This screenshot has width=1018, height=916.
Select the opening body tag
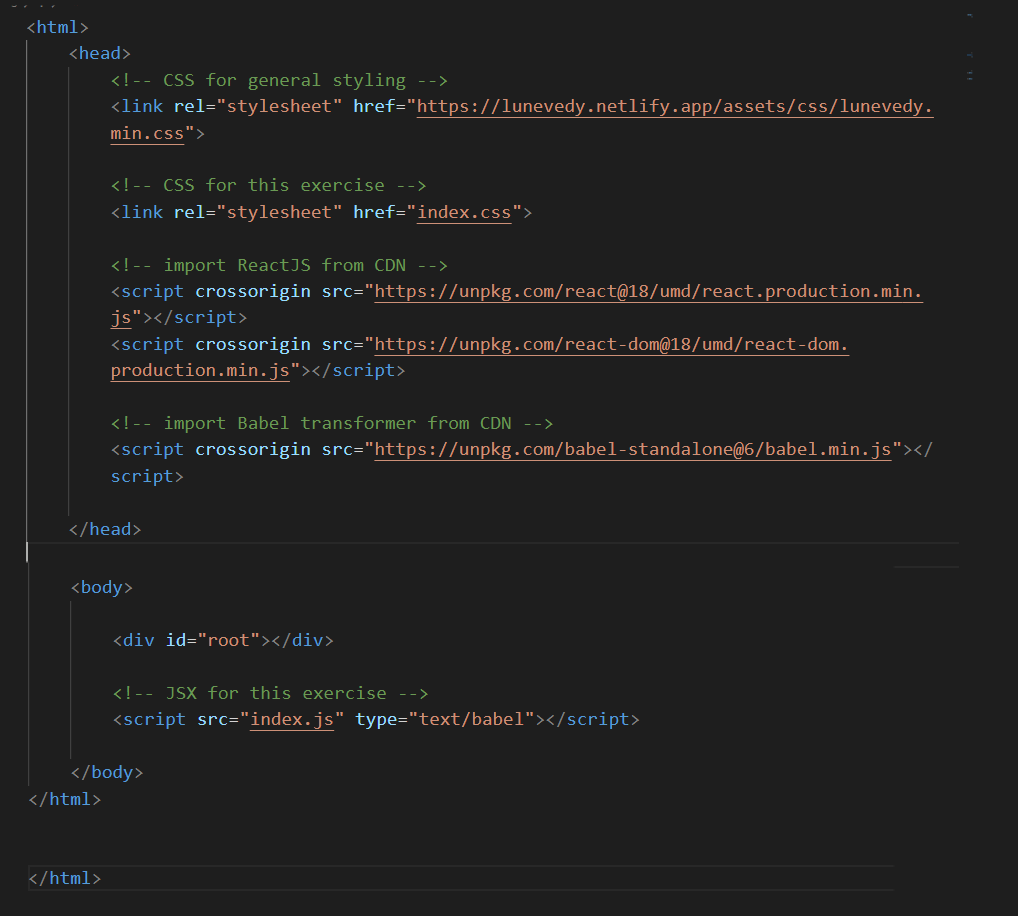(x=101, y=587)
